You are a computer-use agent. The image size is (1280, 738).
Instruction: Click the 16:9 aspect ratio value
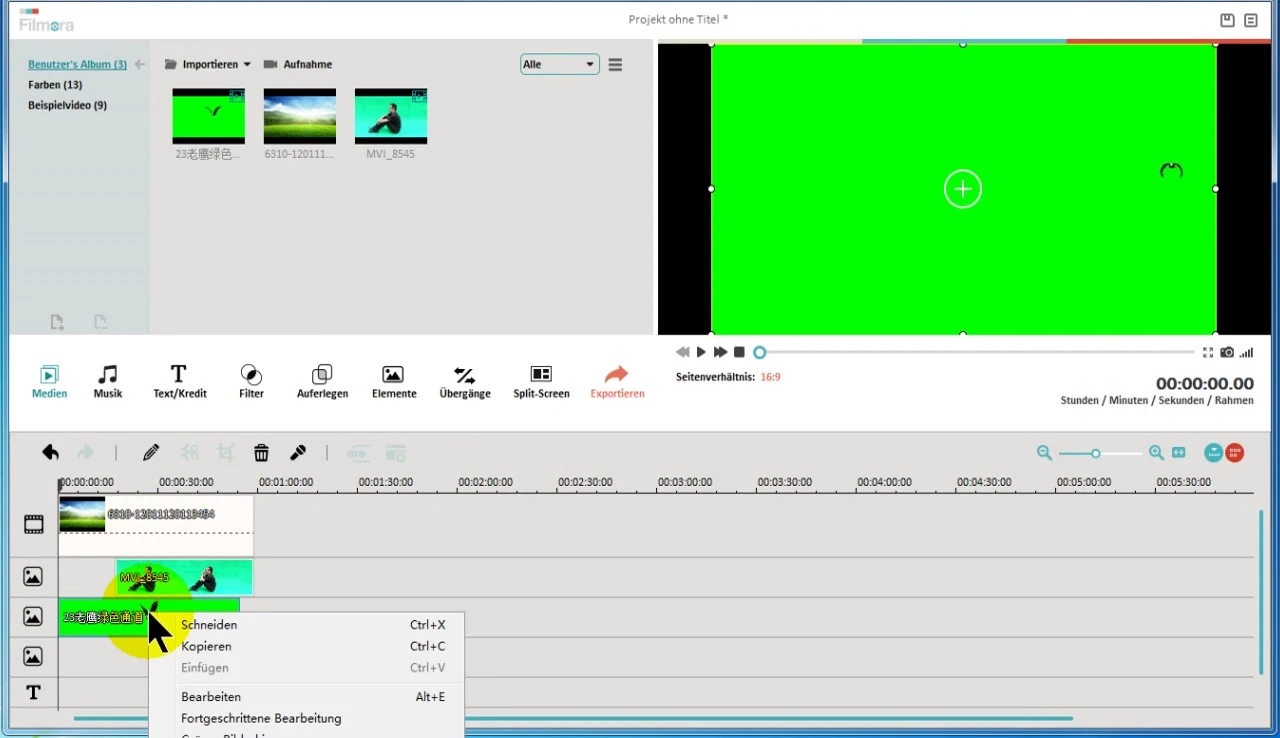click(x=770, y=377)
